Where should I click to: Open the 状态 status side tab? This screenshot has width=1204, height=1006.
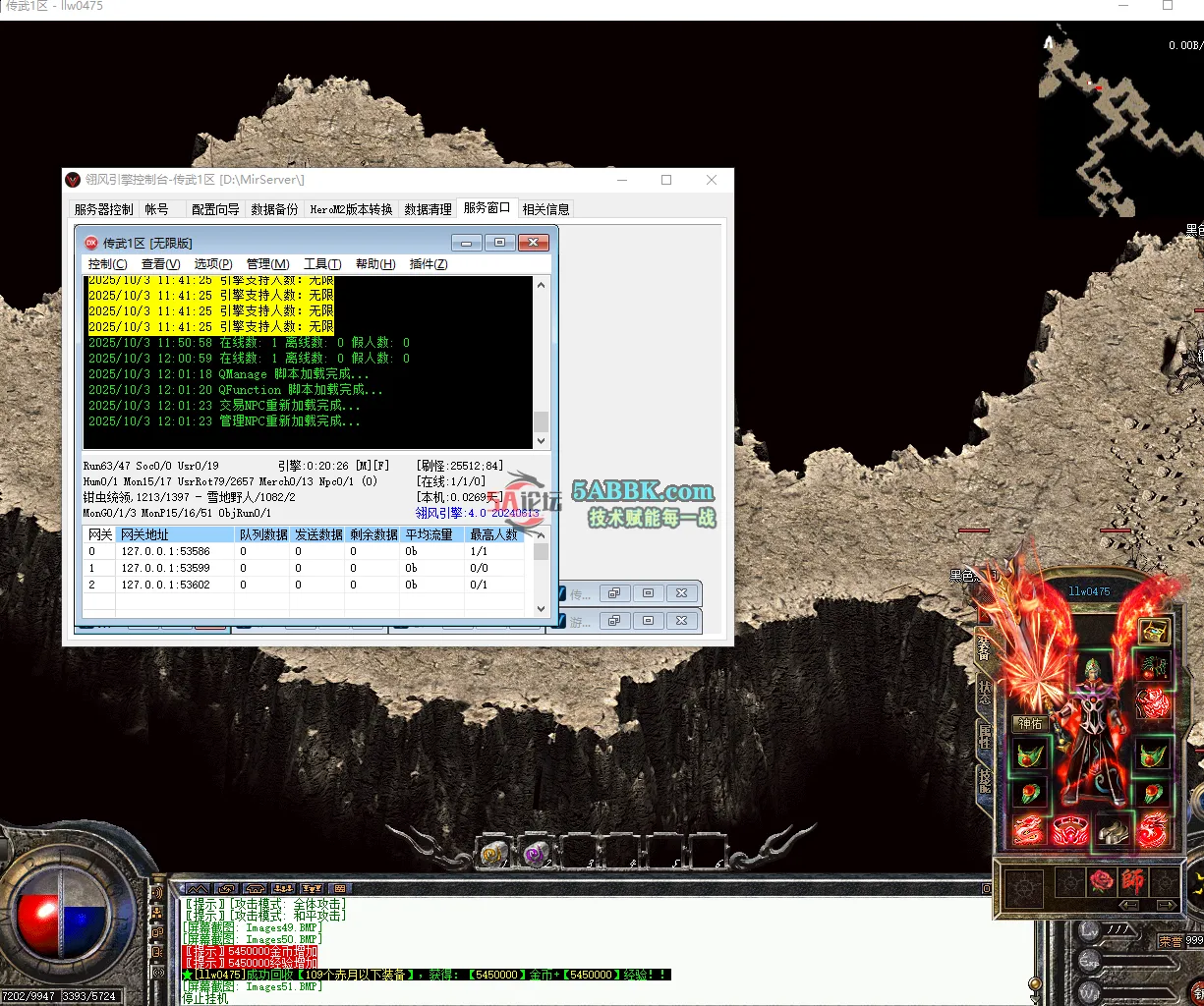985,691
